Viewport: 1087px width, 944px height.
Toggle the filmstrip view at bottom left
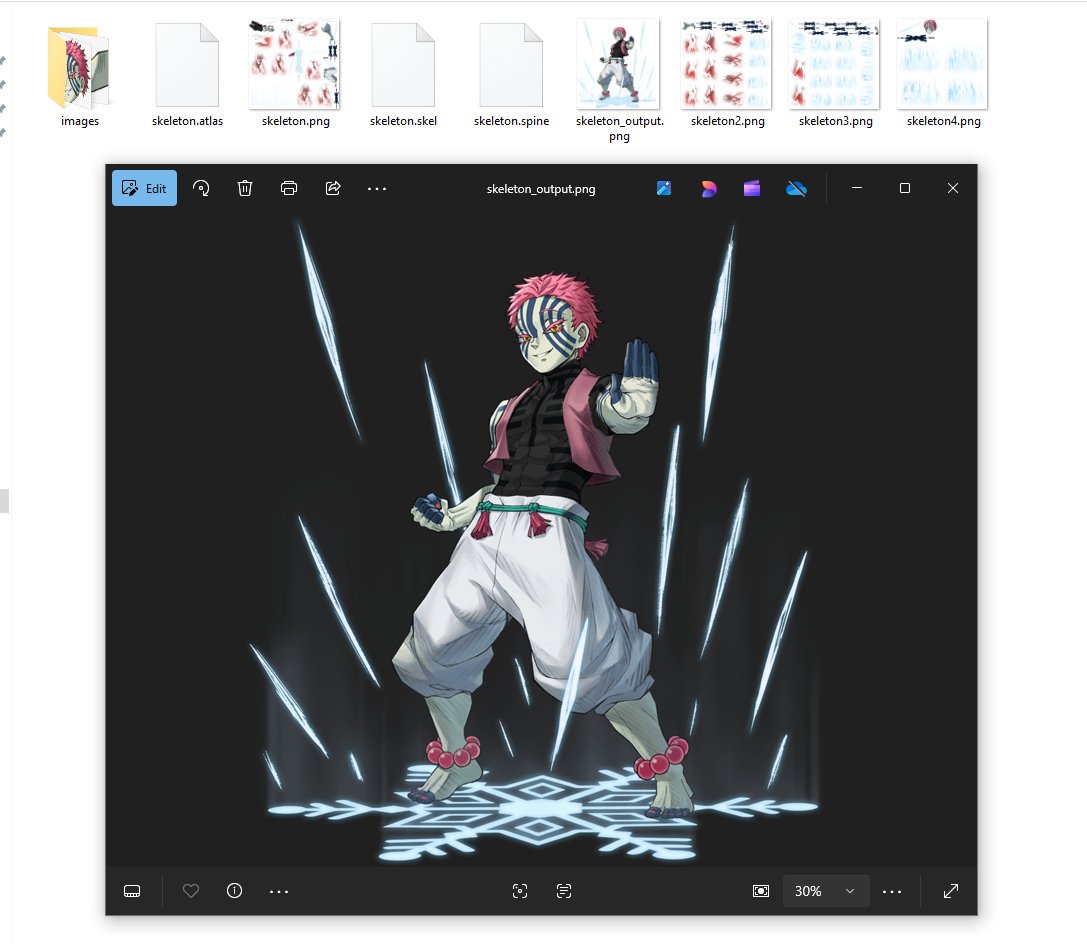(x=131, y=891)
